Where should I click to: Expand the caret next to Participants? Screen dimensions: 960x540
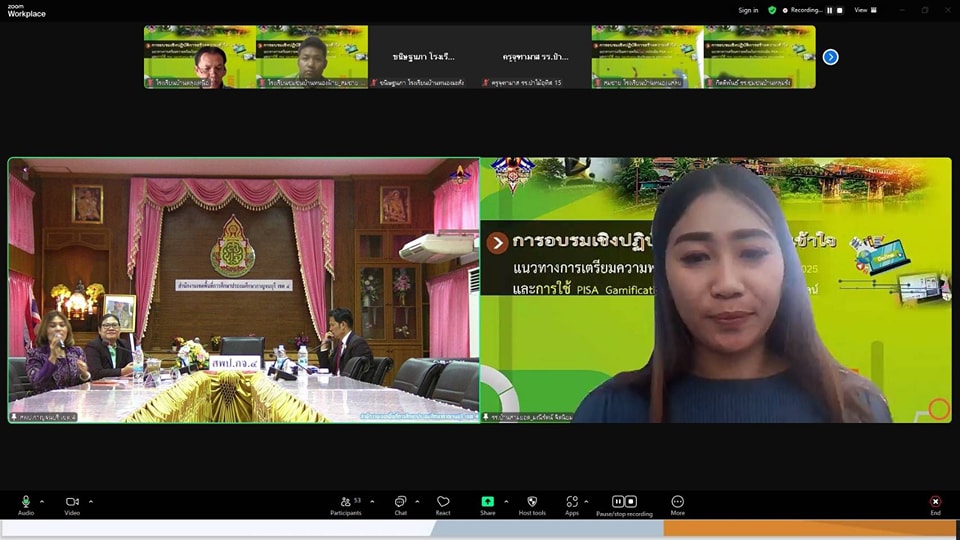tap(372, 501)
